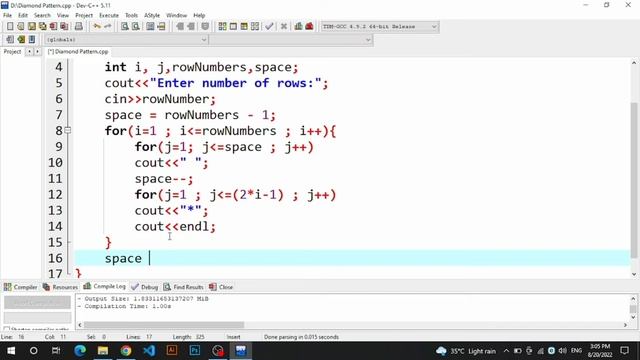Switch to the Resources bottom tab
Screen dimensions: 640x360
60,287
